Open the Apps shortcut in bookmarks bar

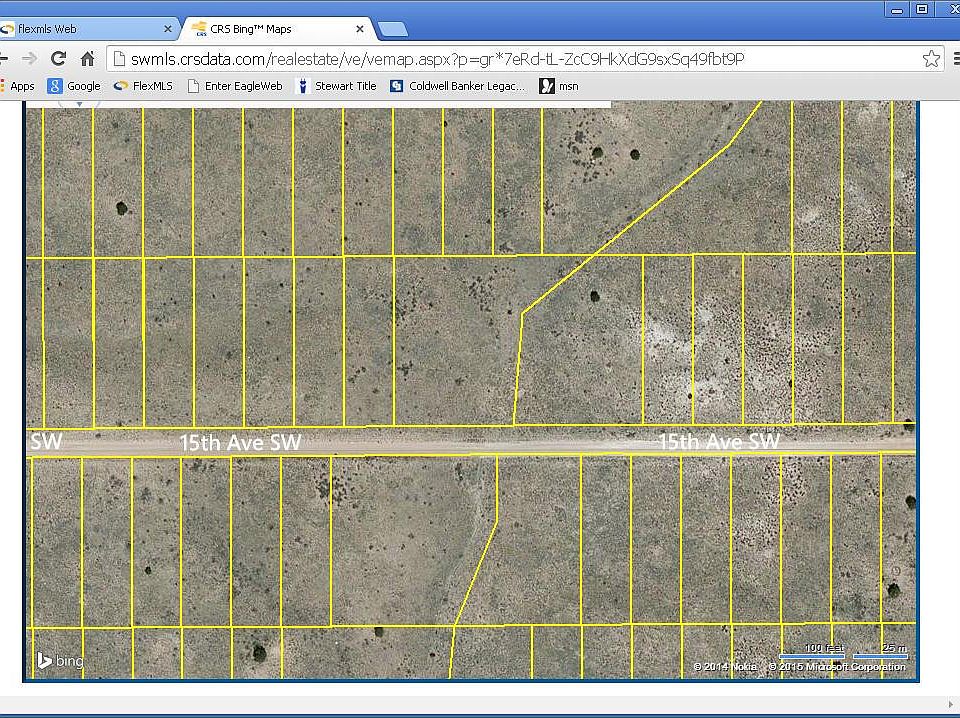pyautogui.click(x=18, y=86)
